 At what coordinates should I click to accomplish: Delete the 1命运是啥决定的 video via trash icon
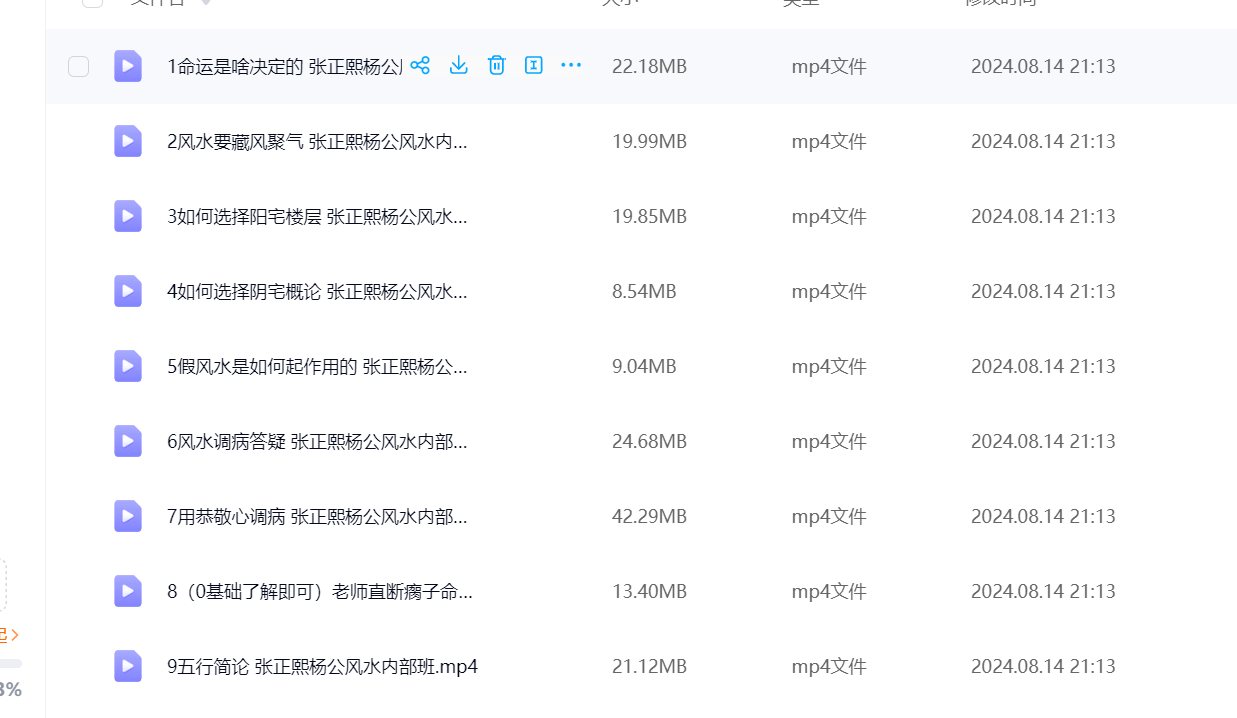(x=496, y=66)
